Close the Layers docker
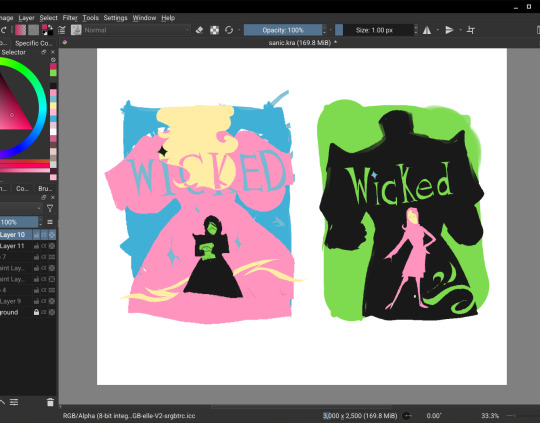Screen dimensions: 540x423 click(53, 197)
